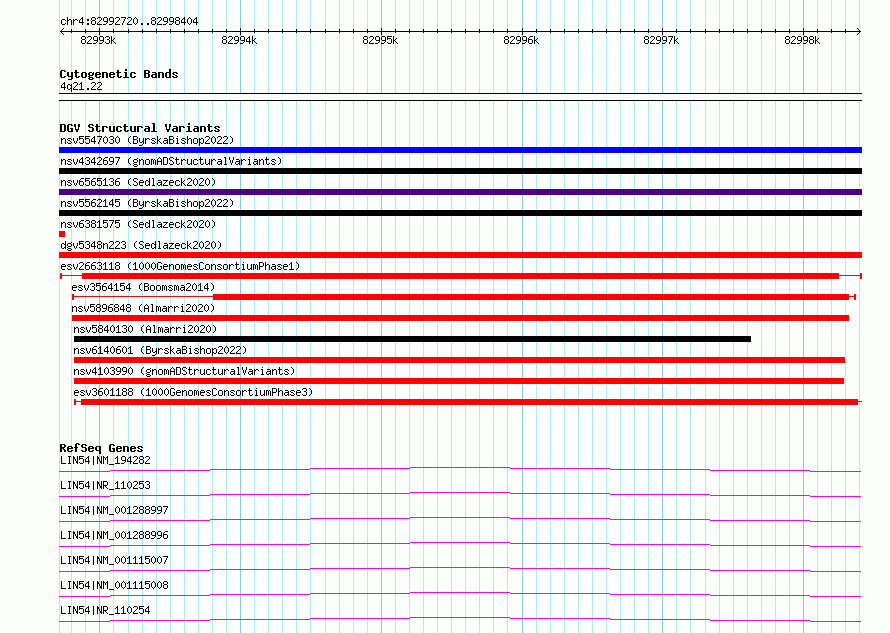The height and width of the screenshot is (633, 890).
Task: Open the LIN54|NM_001115007 transcript label
Action: 114,560
